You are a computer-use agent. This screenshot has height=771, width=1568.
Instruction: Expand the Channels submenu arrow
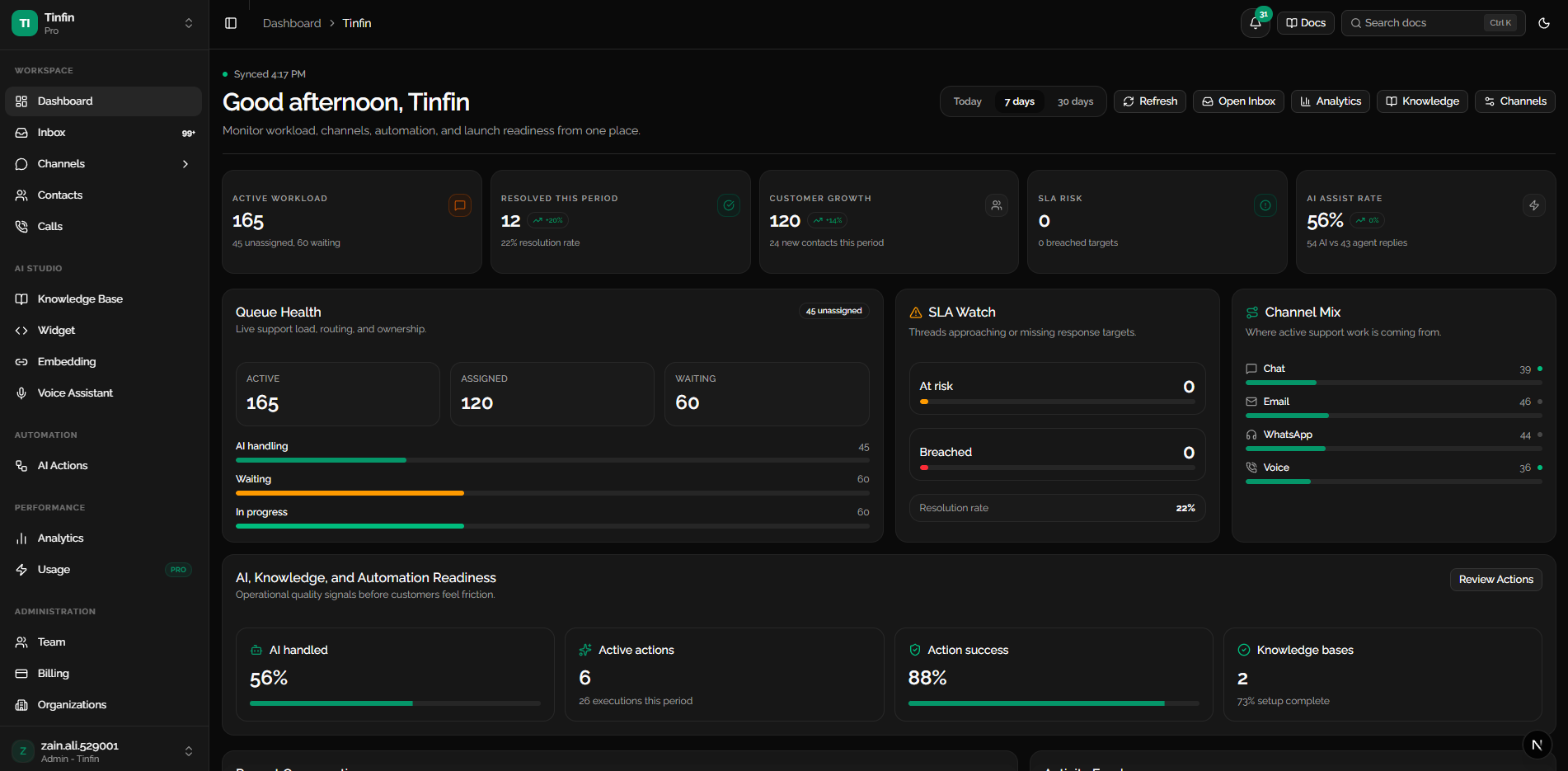[185, 164]
